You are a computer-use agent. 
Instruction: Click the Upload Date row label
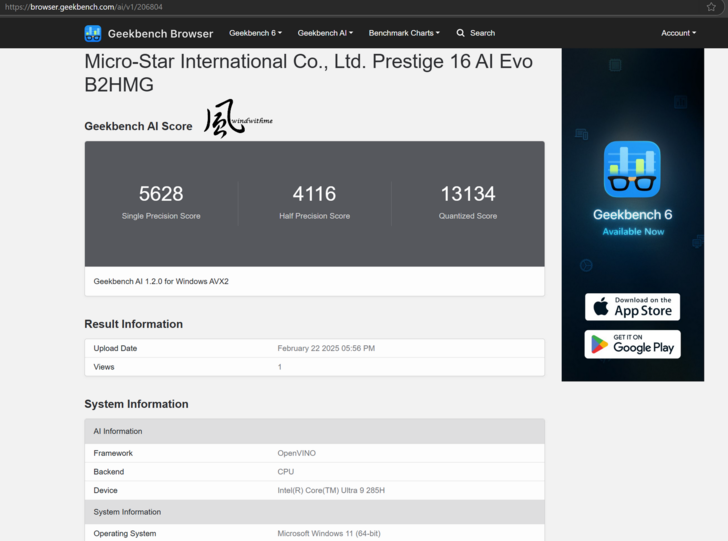115,348
